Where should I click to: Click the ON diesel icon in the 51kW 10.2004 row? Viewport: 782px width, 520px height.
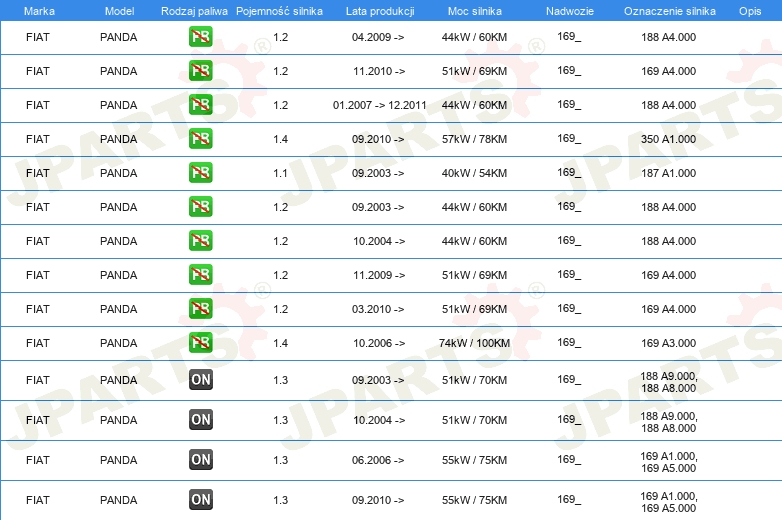point(200,419)
